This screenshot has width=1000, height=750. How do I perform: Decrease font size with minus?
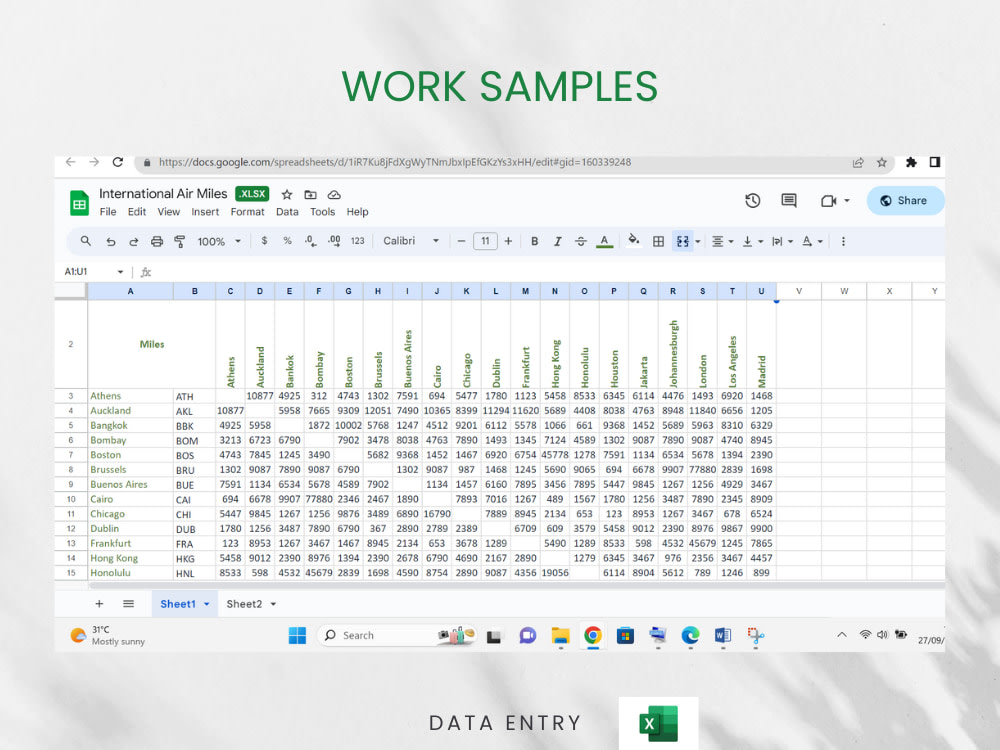[x=461, y=241]
